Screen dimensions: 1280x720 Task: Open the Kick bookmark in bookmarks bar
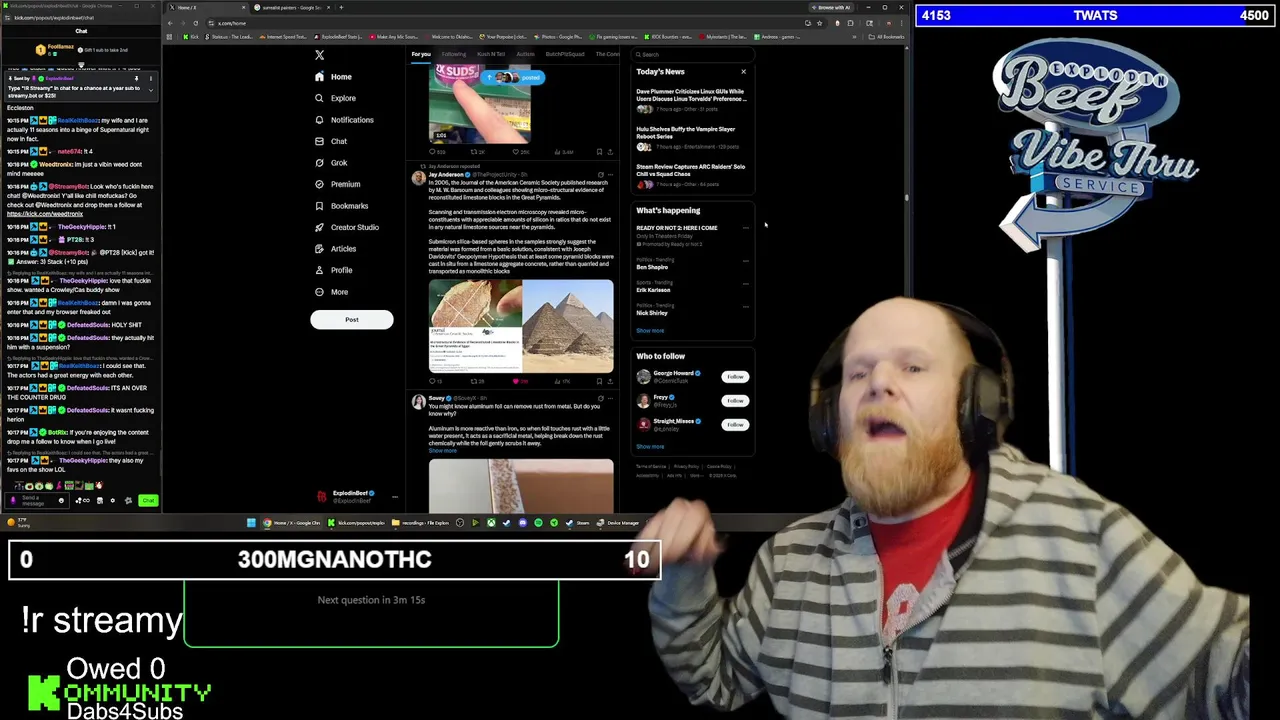click(x=191, y=37)
